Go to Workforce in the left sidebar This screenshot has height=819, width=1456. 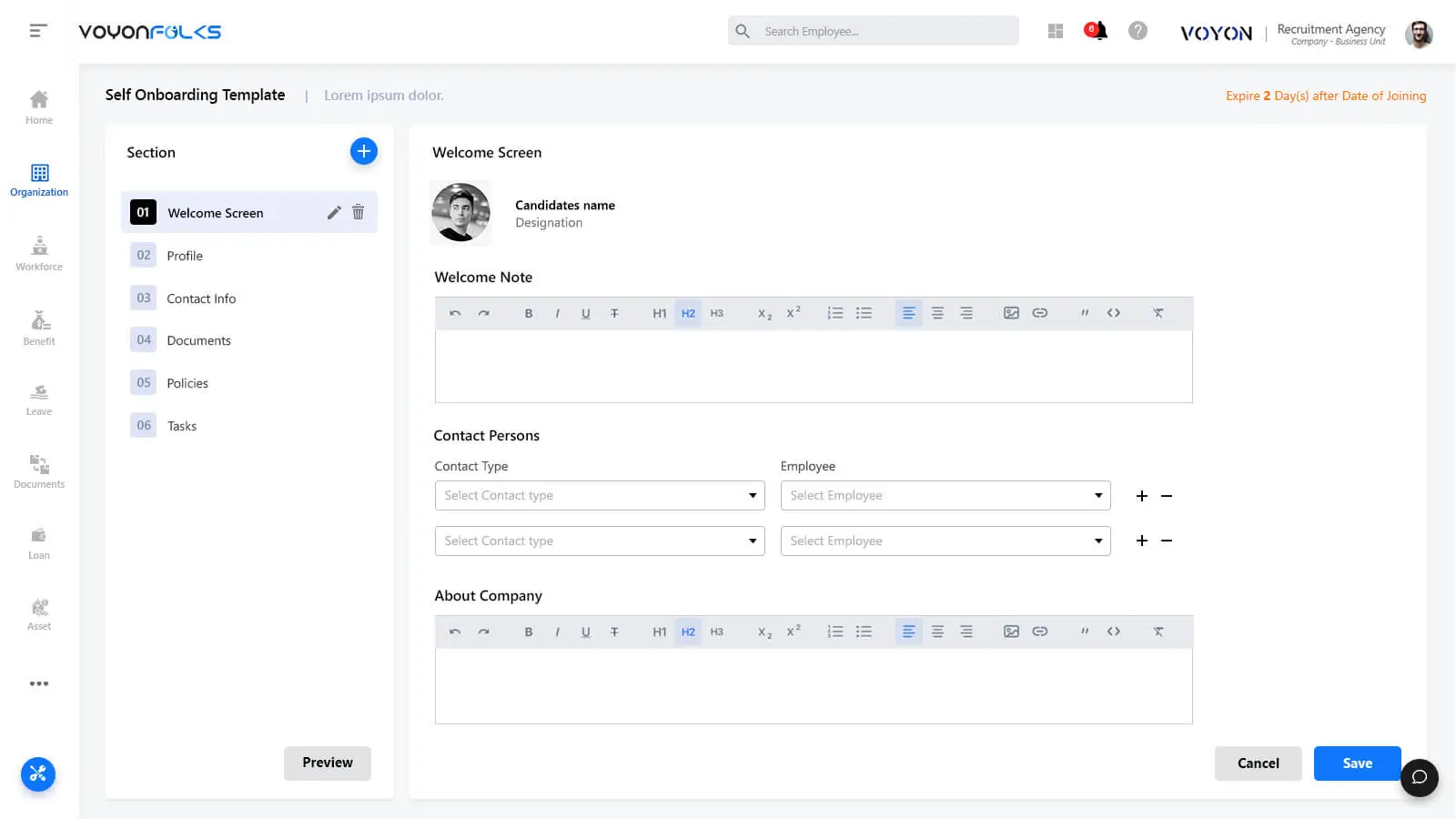[39, 253]
